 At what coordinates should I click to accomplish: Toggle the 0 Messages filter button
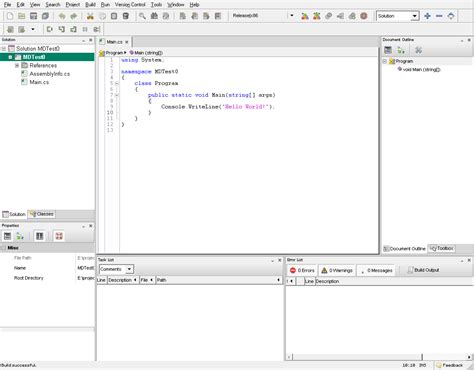coord(376,270)
